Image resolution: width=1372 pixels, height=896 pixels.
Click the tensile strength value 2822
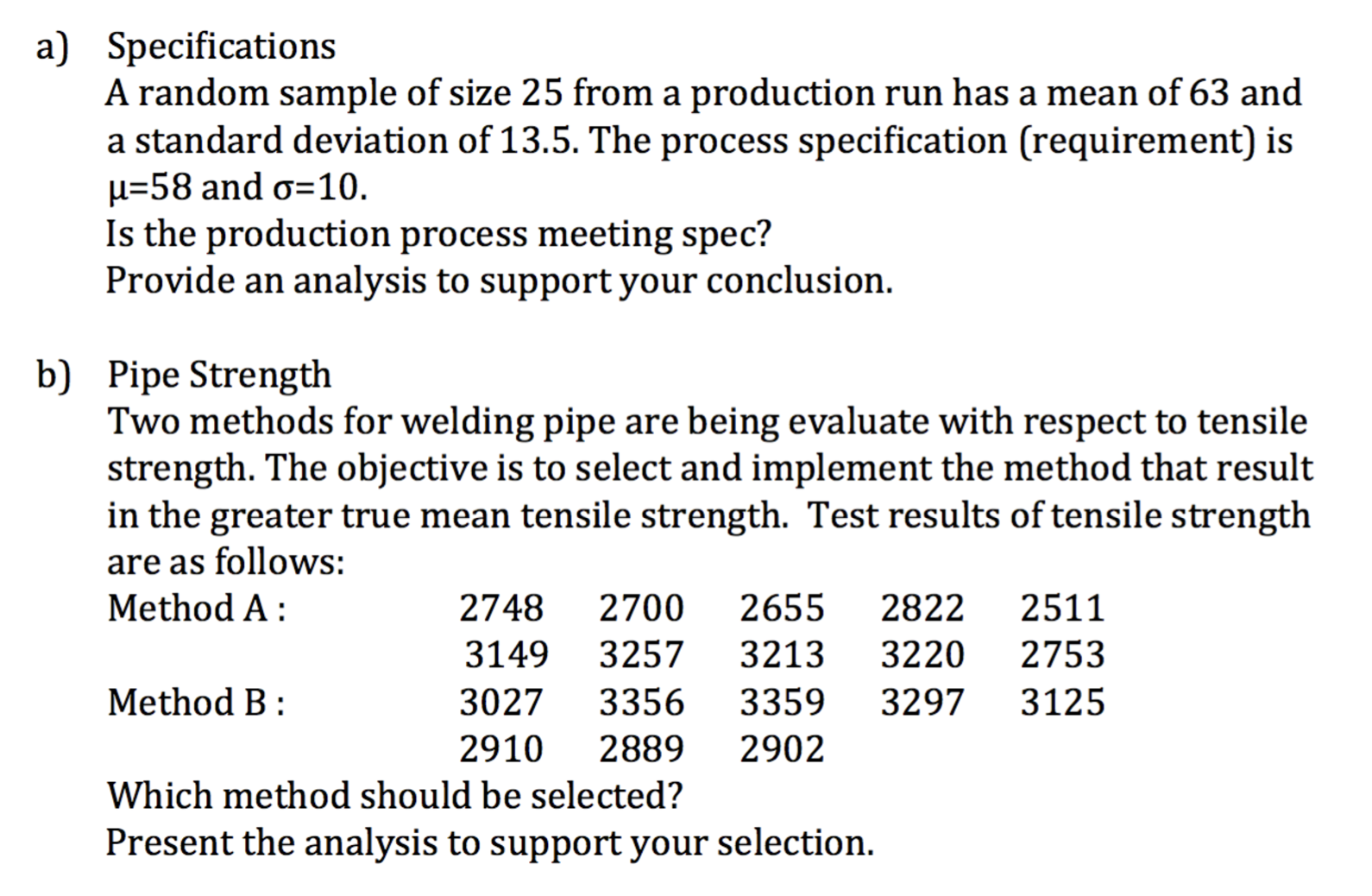point(922,609)
